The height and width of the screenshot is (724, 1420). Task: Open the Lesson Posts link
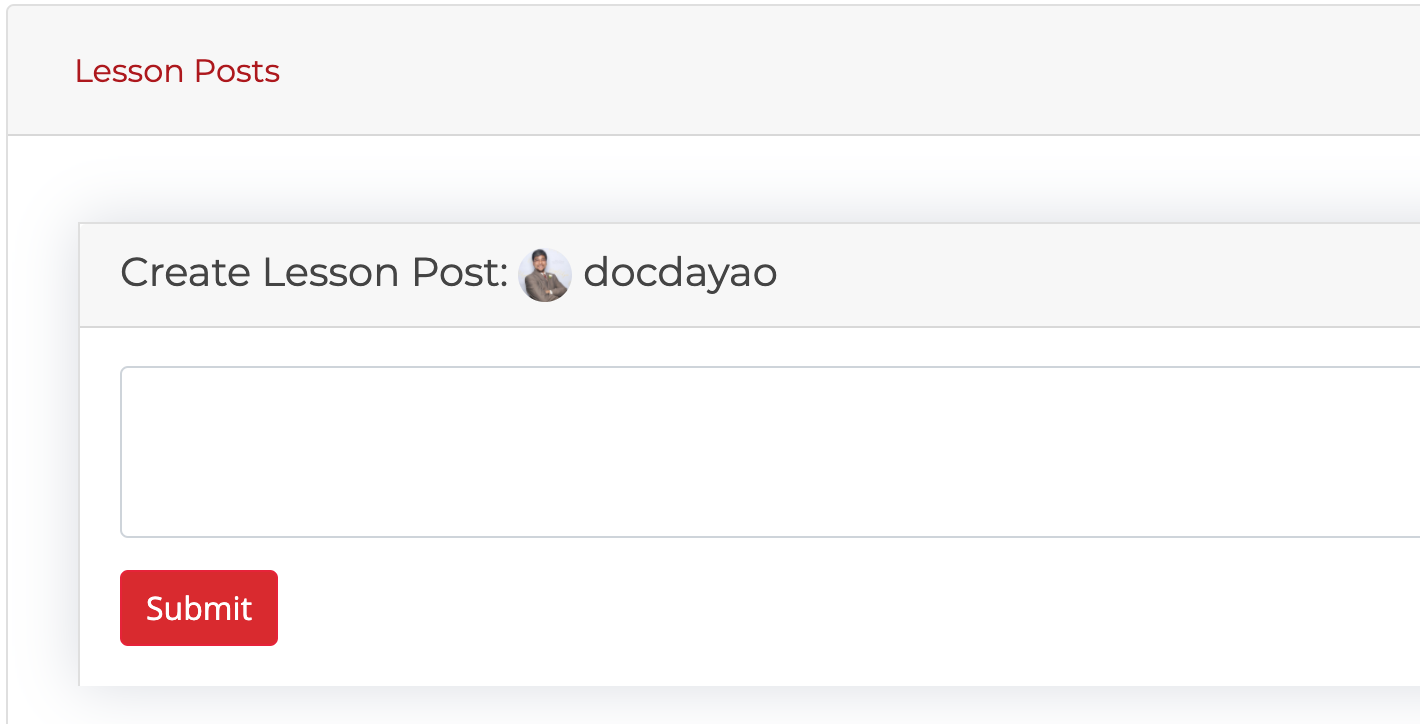177,71
